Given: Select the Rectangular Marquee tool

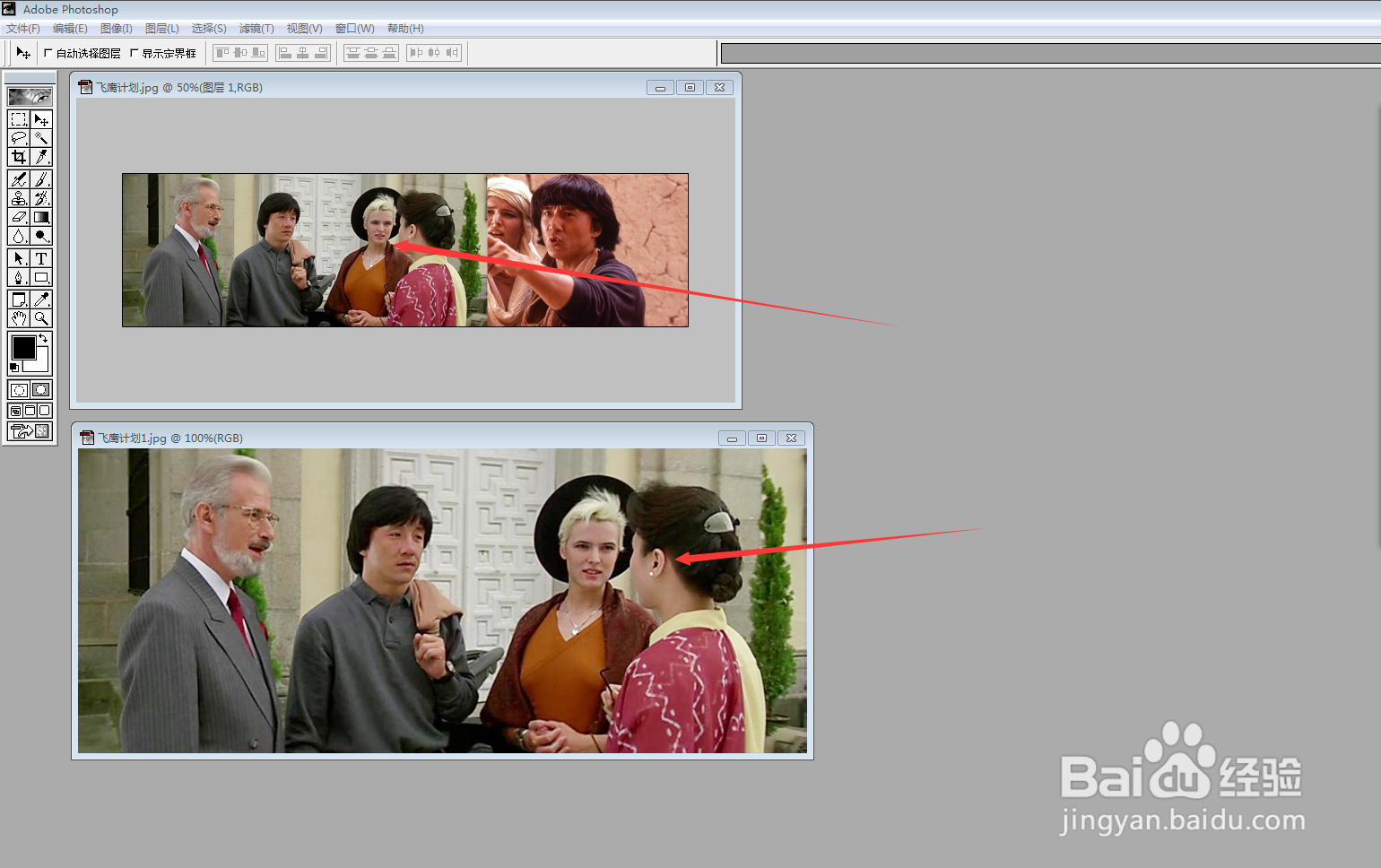Looking at the screenshot, I should point(19,119).
